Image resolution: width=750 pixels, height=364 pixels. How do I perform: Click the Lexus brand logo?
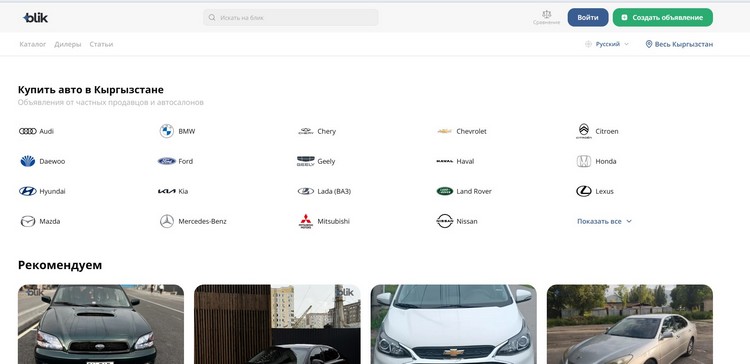(x=584, y=191)
